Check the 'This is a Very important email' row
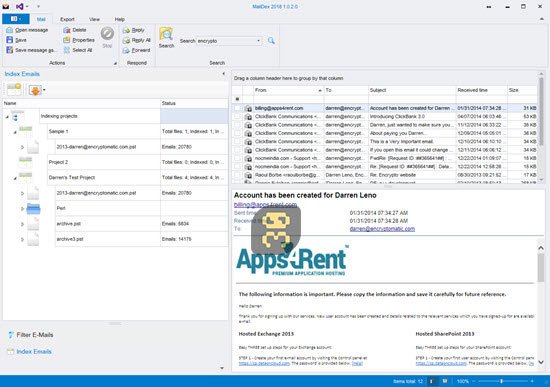The width and height of the screenshot is (550, 387). 237,142
